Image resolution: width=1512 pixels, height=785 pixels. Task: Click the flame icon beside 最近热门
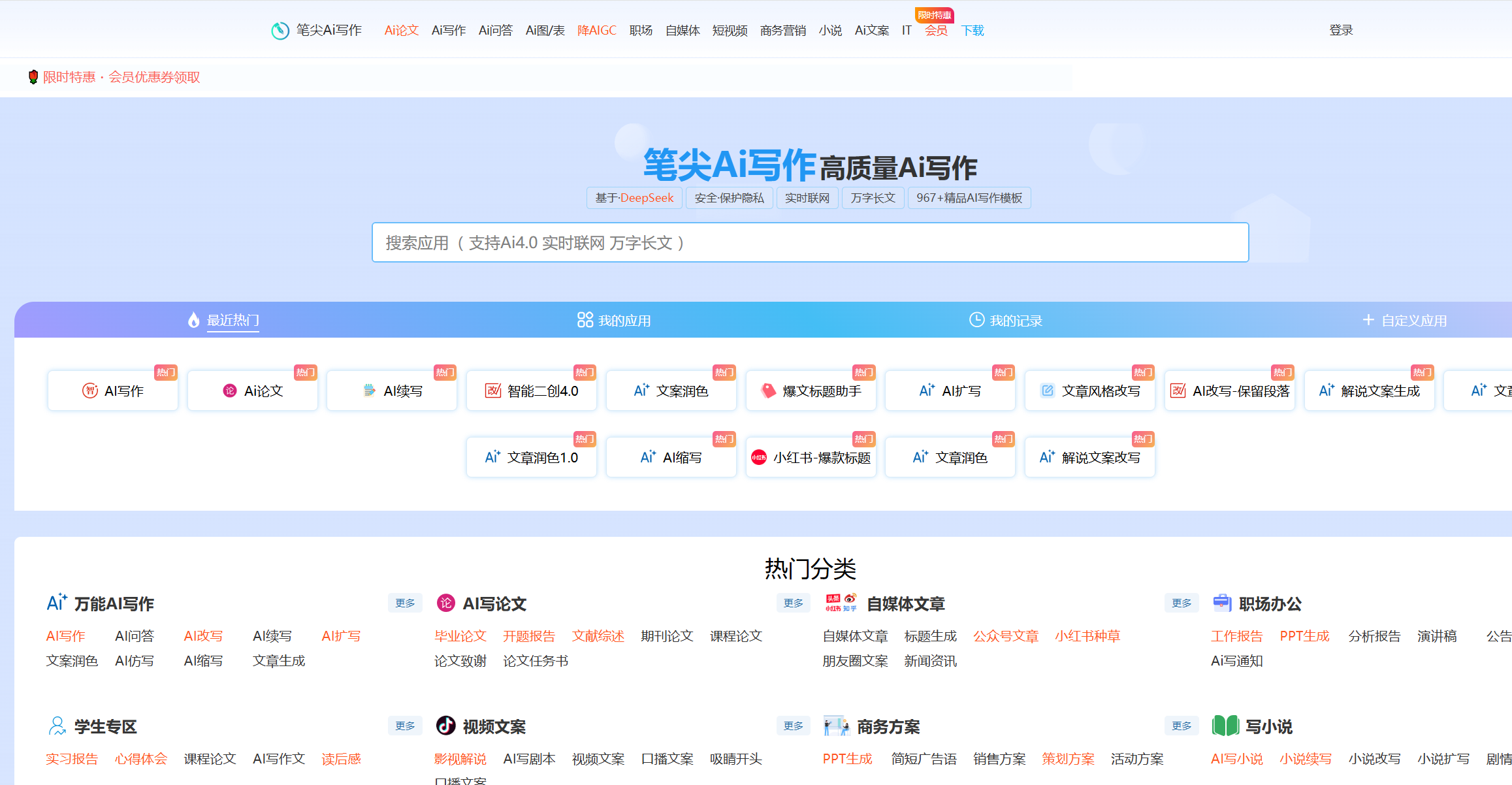tap(193, 320)
